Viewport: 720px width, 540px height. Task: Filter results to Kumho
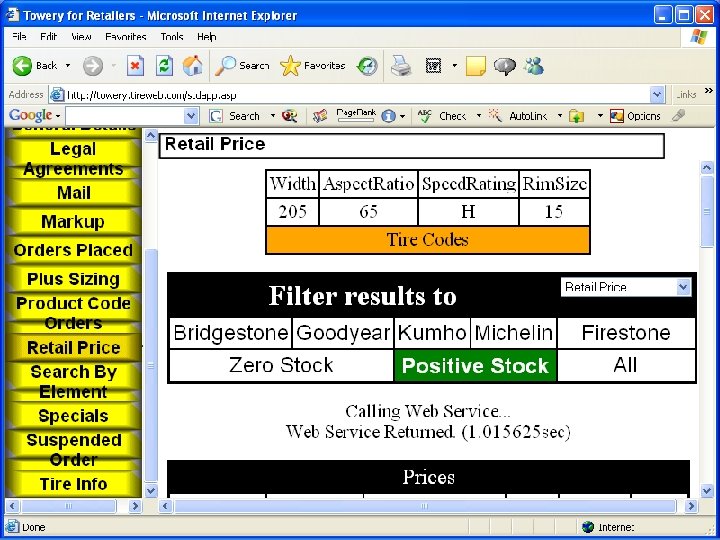pos(432,333)
